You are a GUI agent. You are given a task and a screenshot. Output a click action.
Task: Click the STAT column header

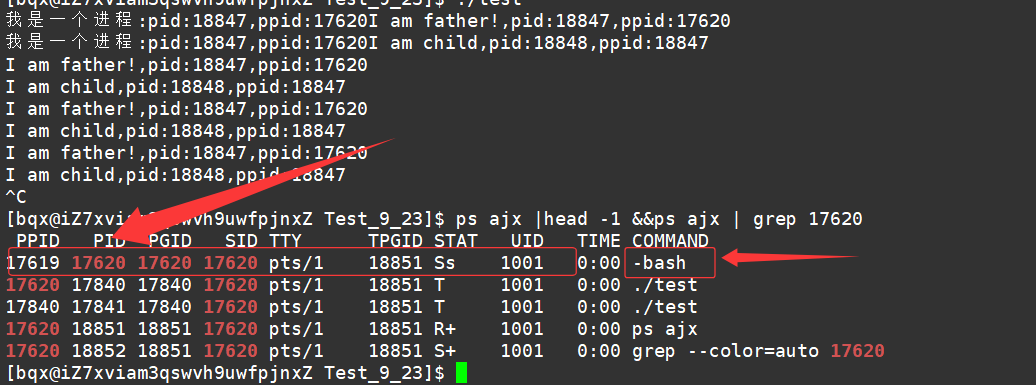(456, 240)
